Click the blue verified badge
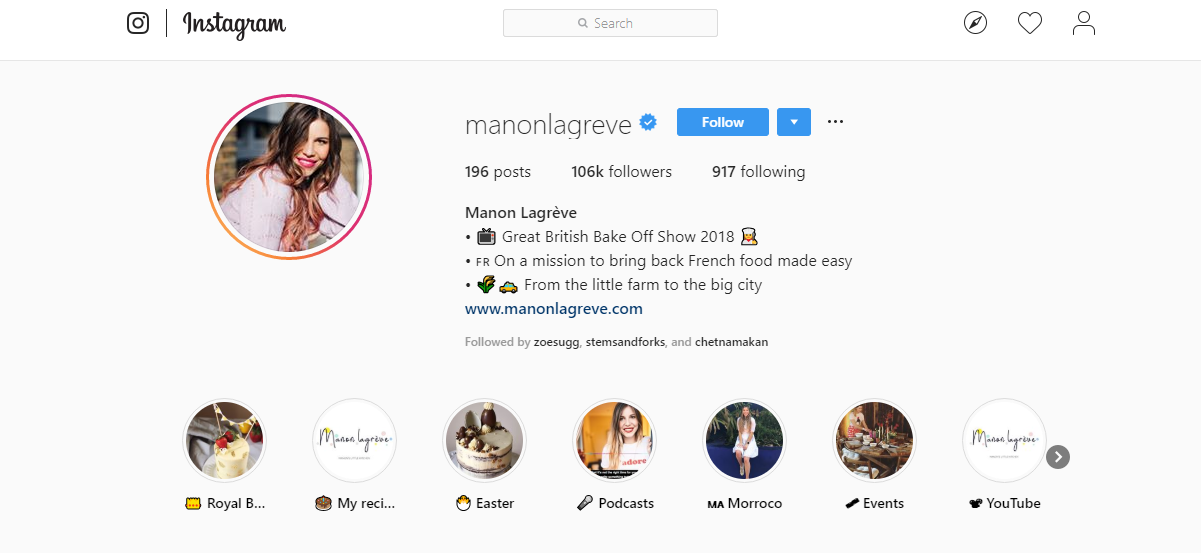This screenshot has width=1201, height=553. (648, 122)
